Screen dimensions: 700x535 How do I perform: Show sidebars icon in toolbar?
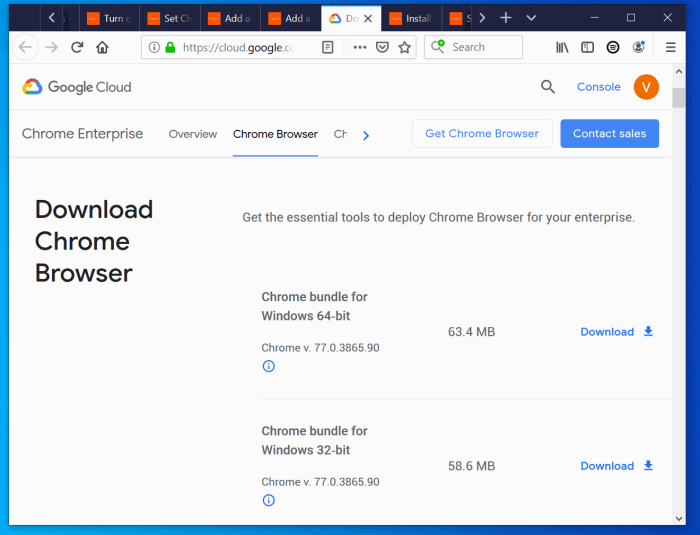click(588, 47)
